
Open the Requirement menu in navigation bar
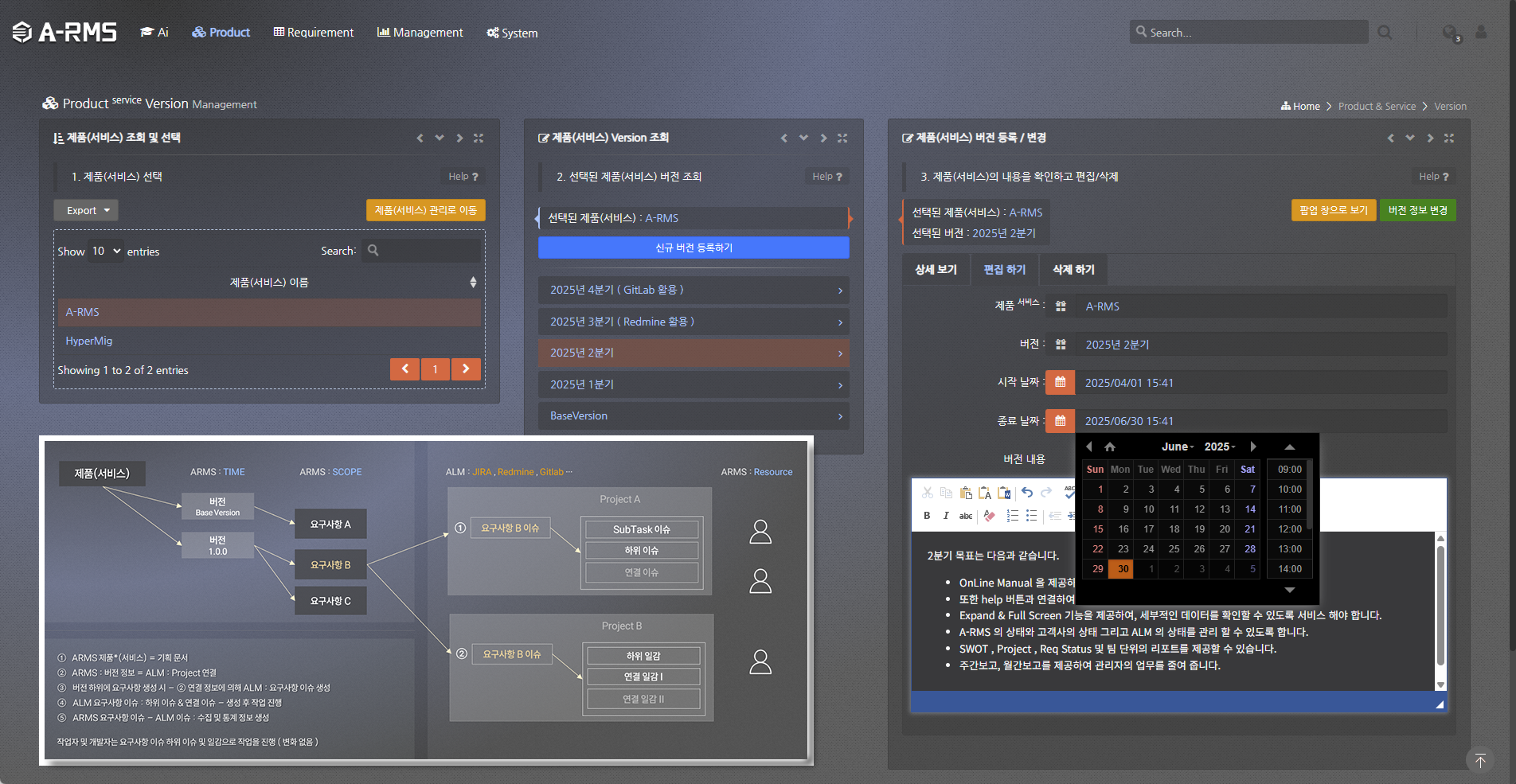tap(313, 33)
